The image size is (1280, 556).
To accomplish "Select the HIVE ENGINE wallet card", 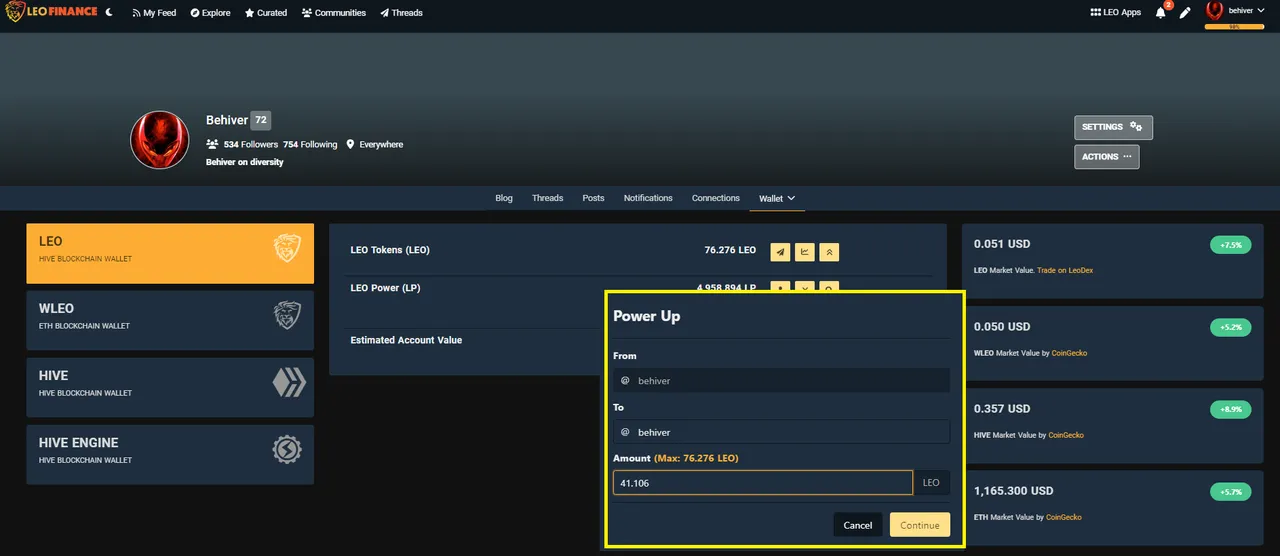I will click(x=170, y=454).
